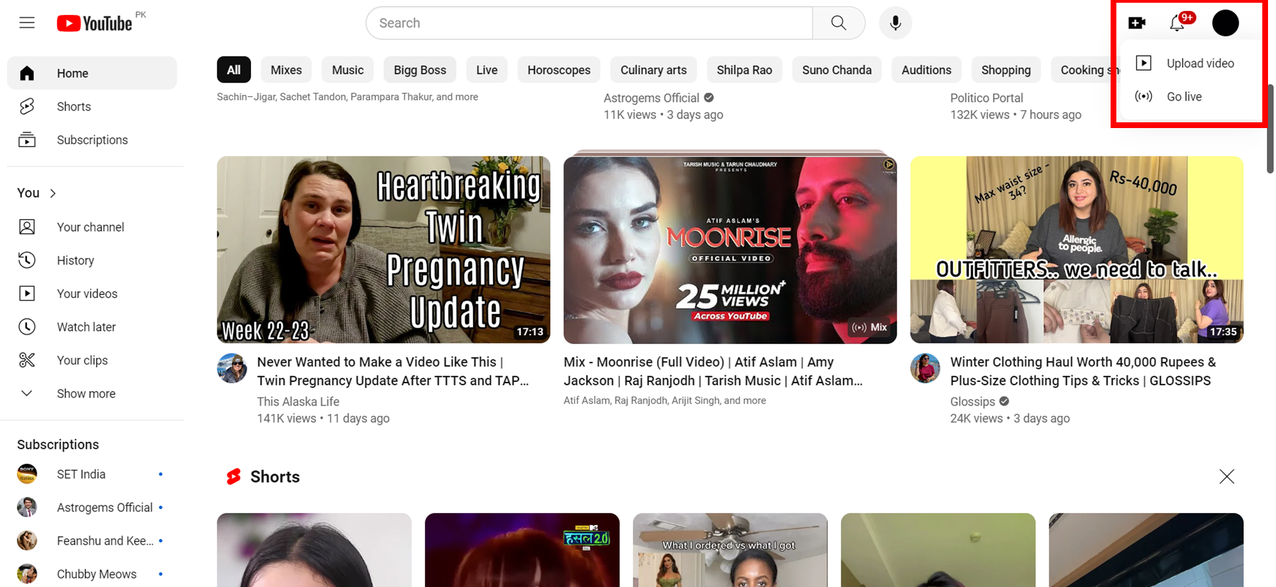
Task: Select the Mixes filter chip
Action: 286,70
